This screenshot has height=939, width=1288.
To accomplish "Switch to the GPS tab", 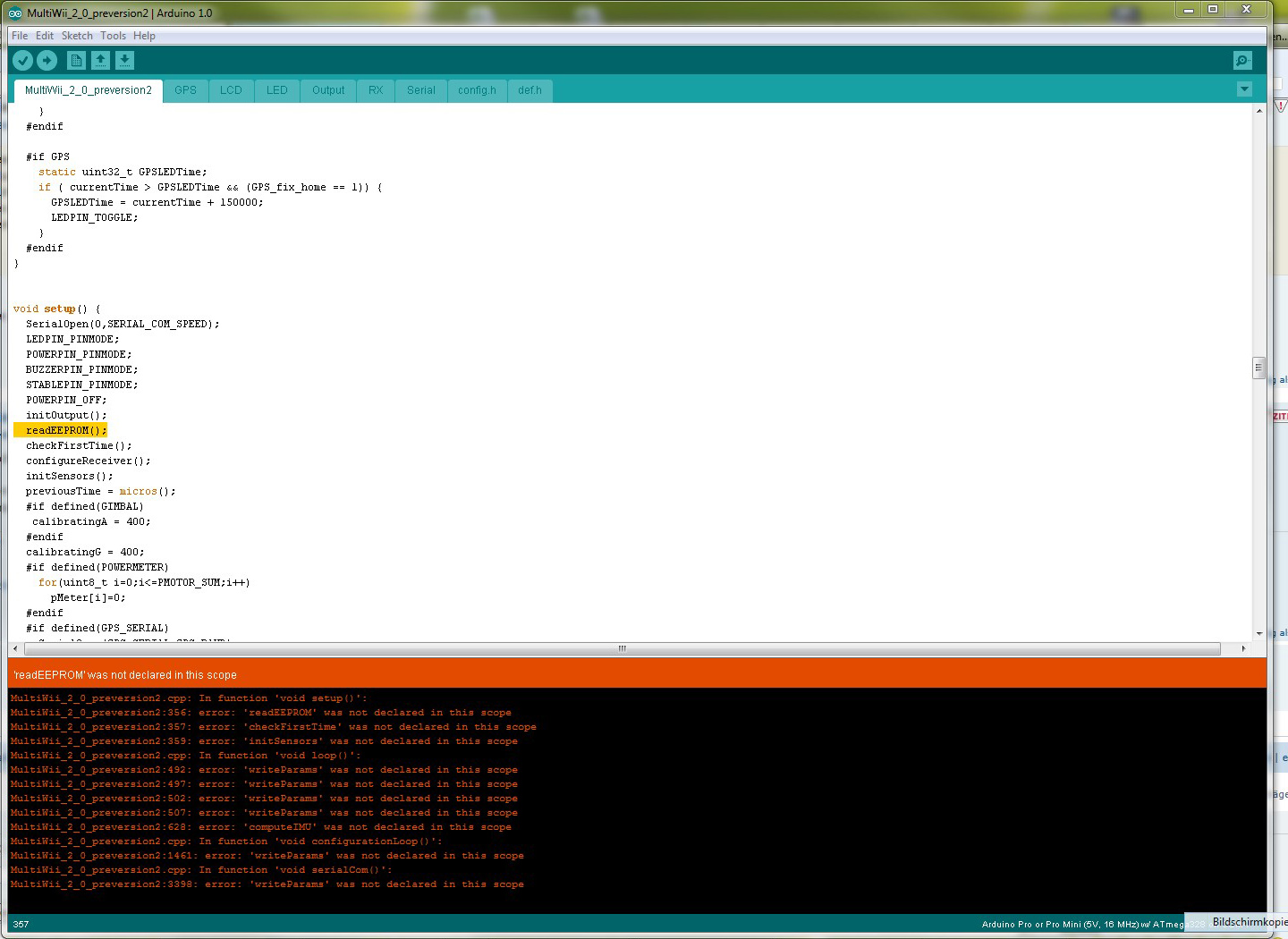I will (x=185, y=90).
